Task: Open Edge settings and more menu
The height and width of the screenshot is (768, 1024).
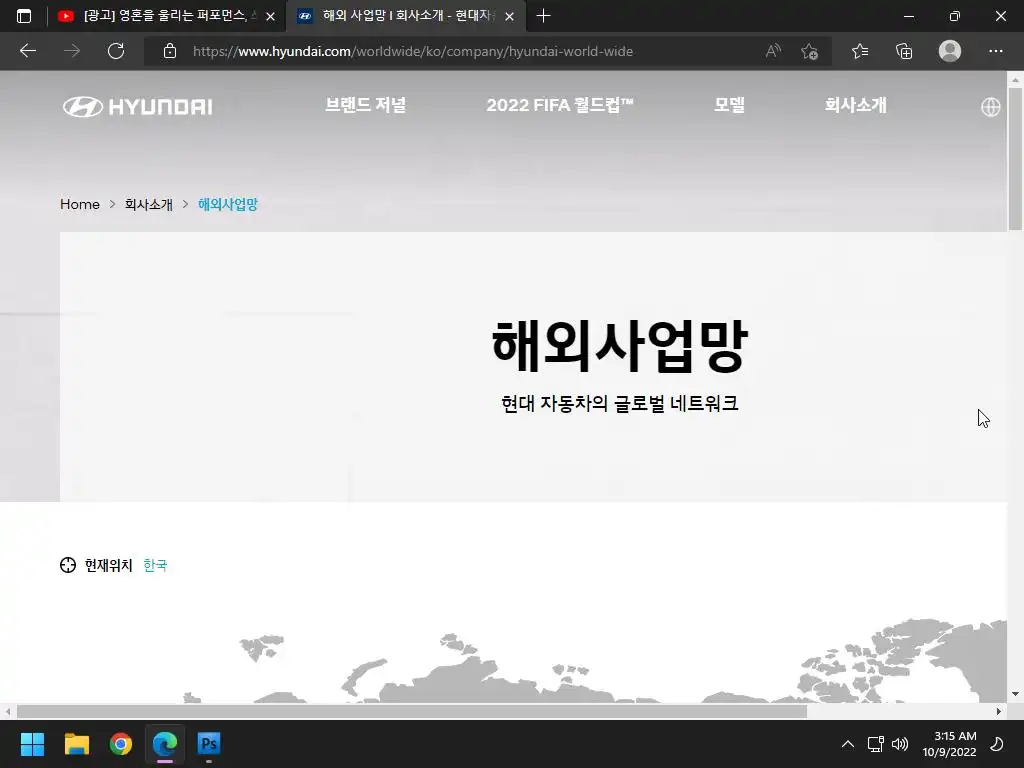Action: (995, 51)
